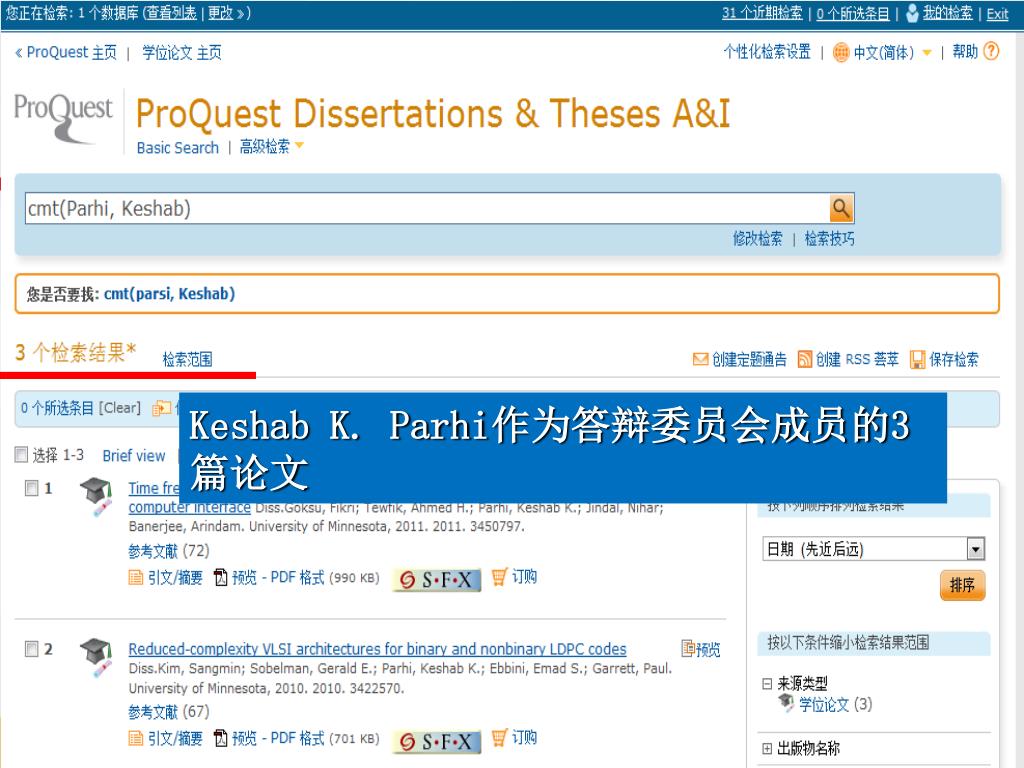The height and width of the screenshot is (768, 1024).
Task: Click PDF preview icon for result 1
Action: click(x=221, y=577)
